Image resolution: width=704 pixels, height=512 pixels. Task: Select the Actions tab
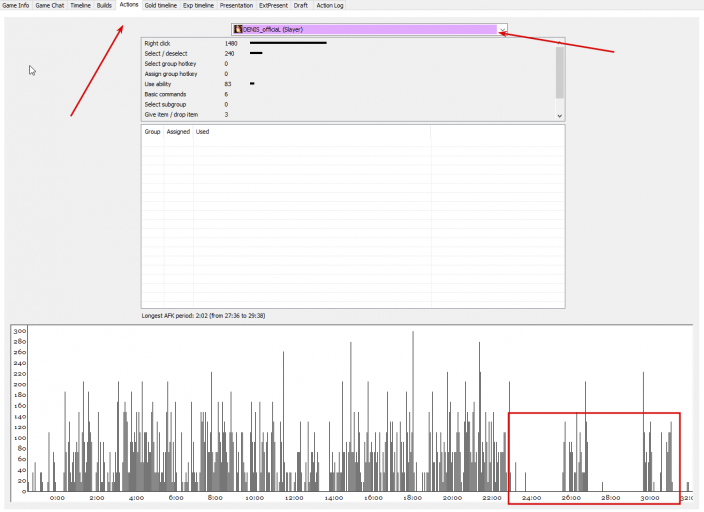129,4
